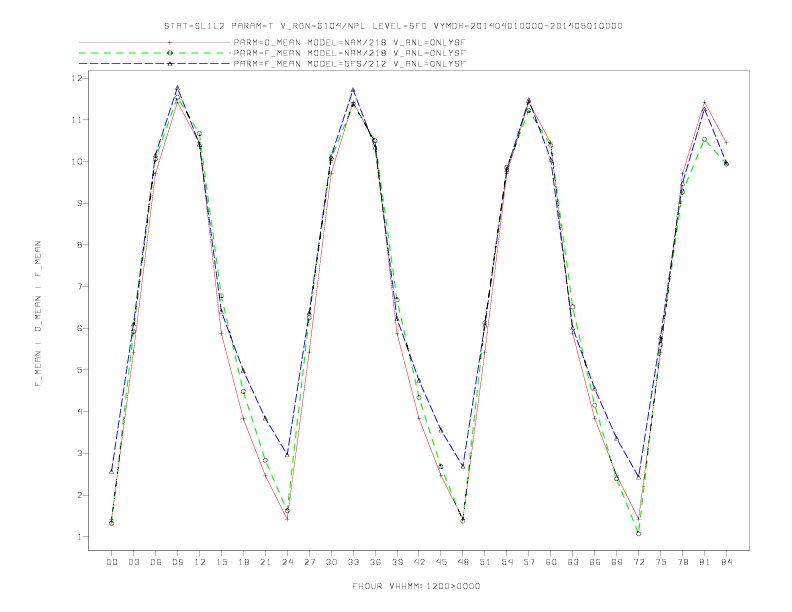
Task: Click the green circle data point at hour 72
Action: (x=638, y=533)
